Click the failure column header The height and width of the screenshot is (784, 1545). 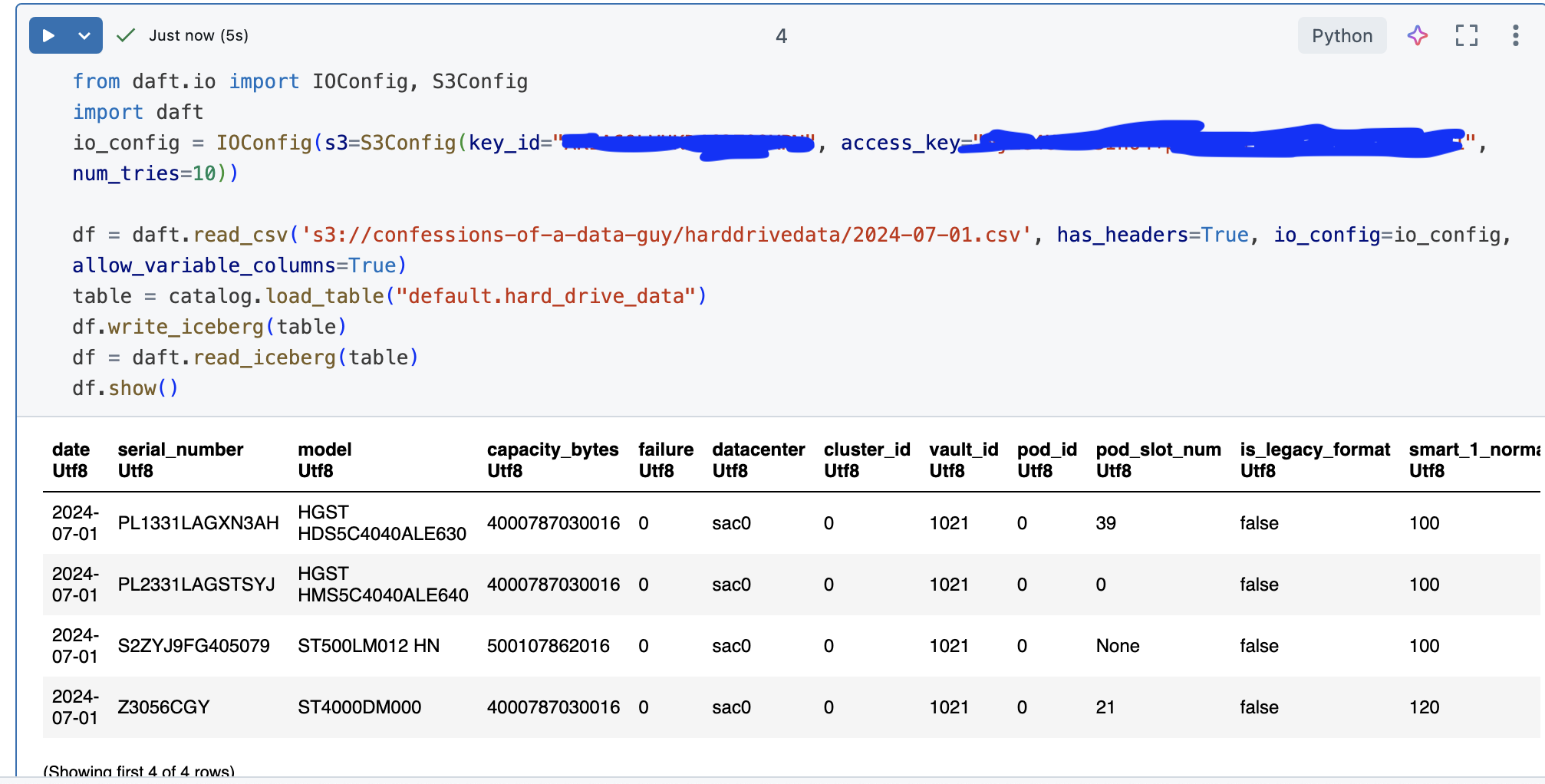tap(664, 450)
